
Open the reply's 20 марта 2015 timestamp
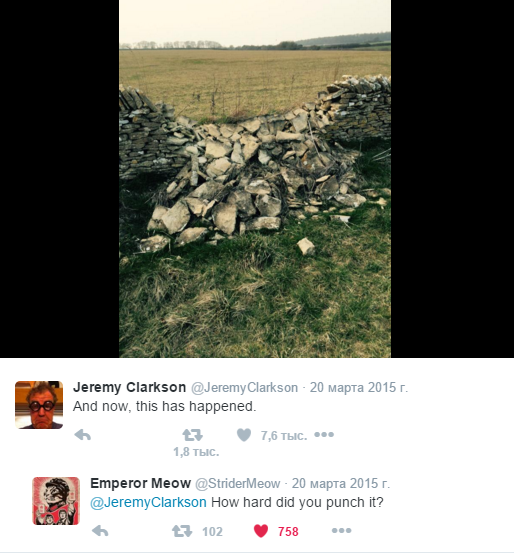point(341,483)
